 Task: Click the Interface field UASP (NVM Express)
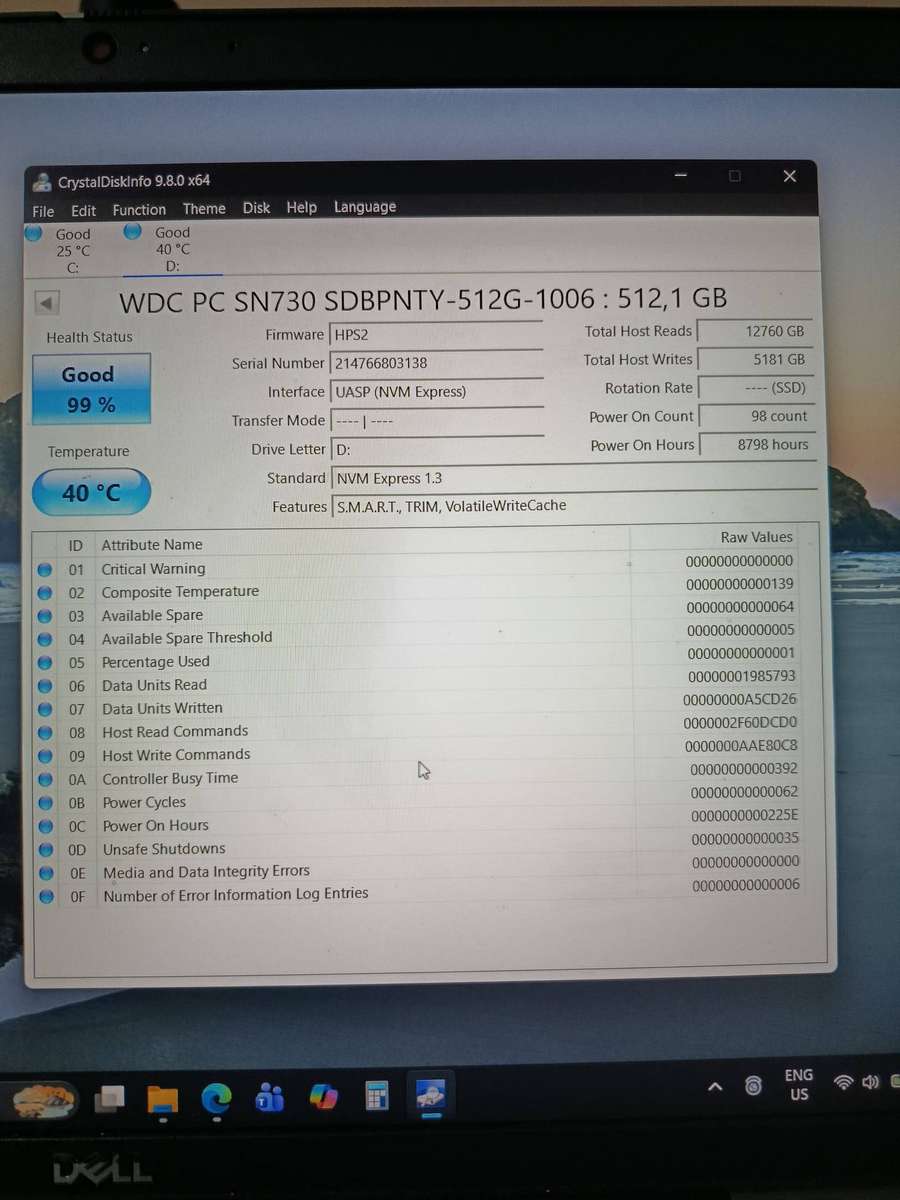tap(437, 392)
